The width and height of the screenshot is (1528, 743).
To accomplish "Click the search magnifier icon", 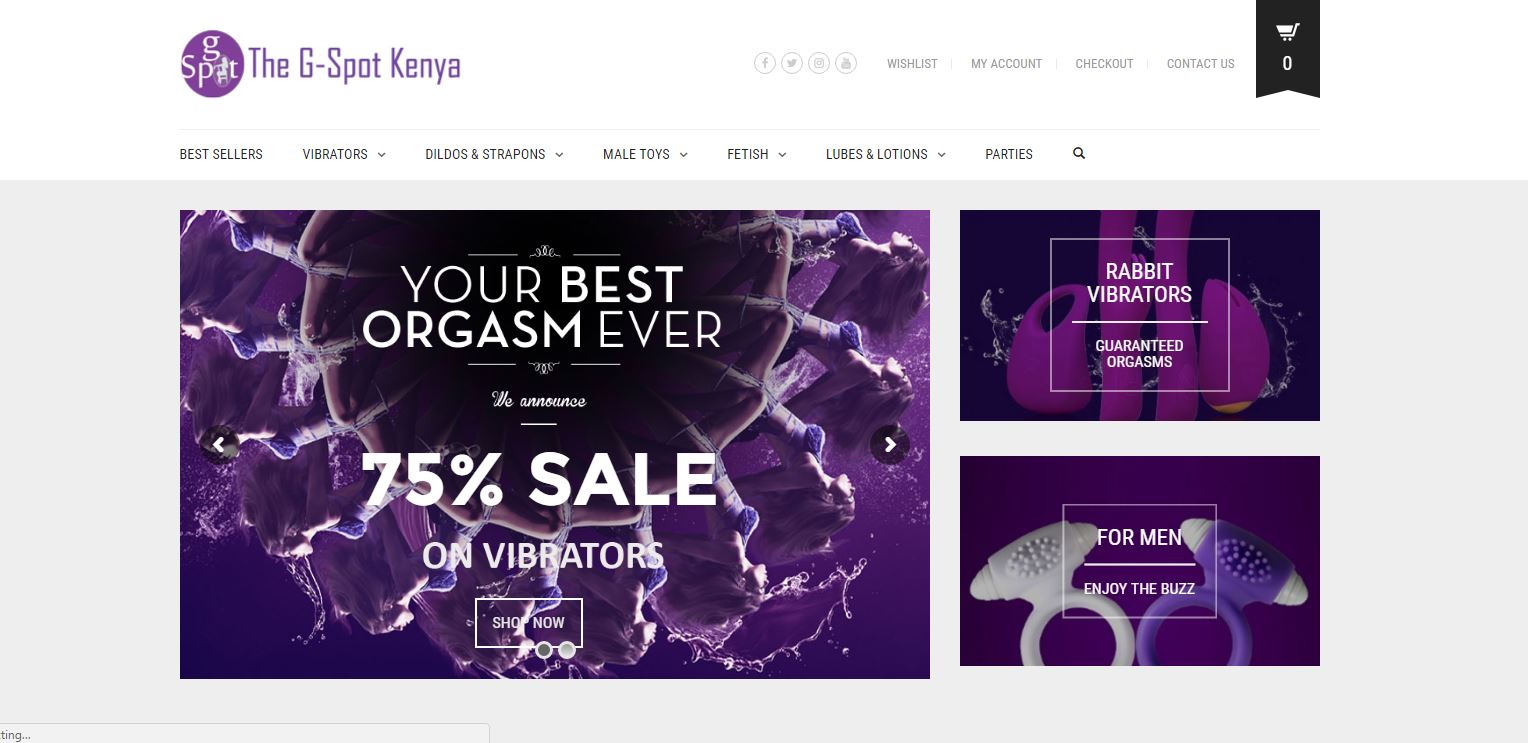I will [x=1079, y=154].
